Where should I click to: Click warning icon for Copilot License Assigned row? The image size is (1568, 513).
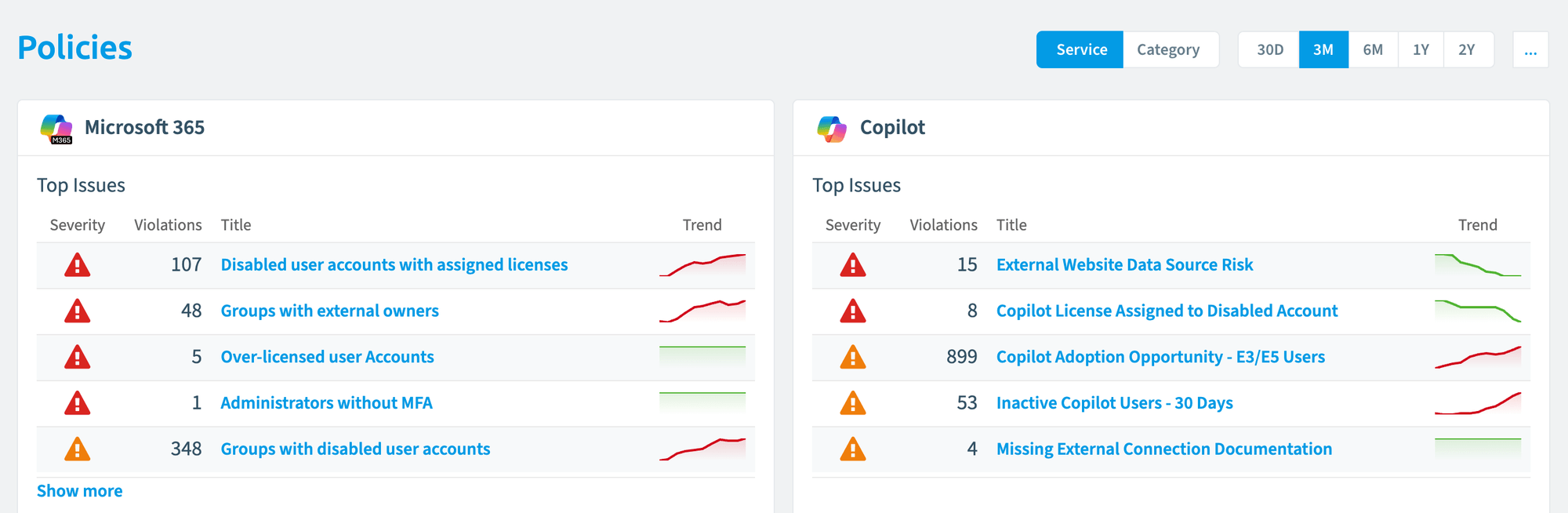pos(852,311)
